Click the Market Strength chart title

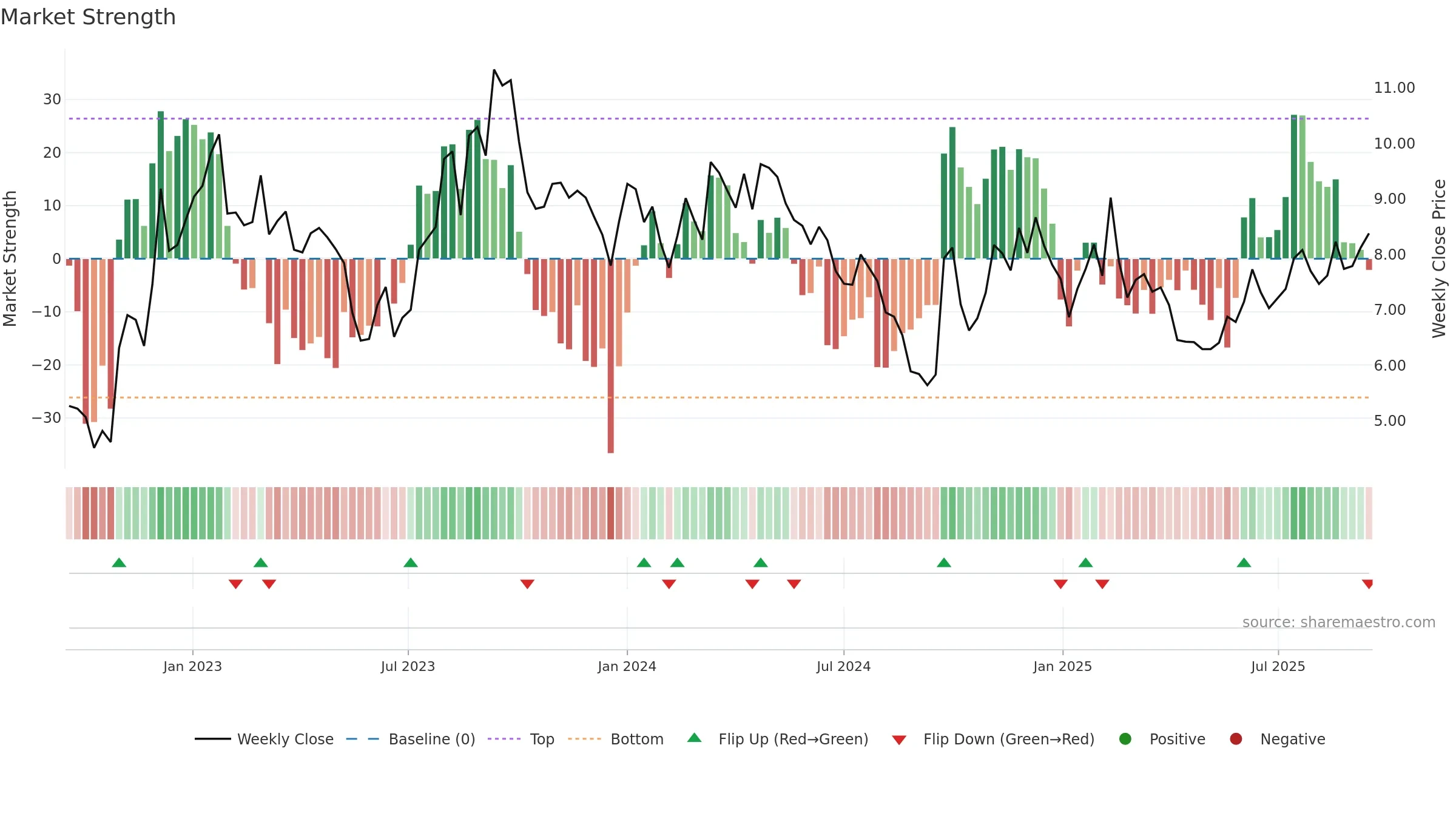pyautogui.click(x=88, y=17)
